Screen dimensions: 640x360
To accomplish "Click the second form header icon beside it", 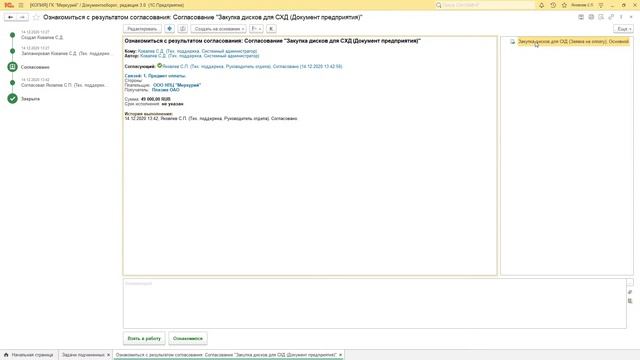I will point(591,17).
